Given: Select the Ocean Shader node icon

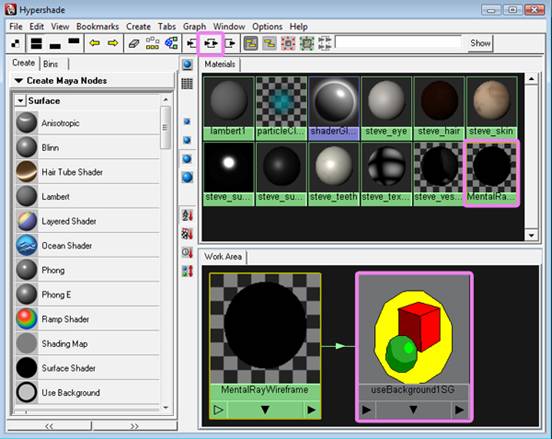Looking at the screenshot, I should (x=27, y=245).
